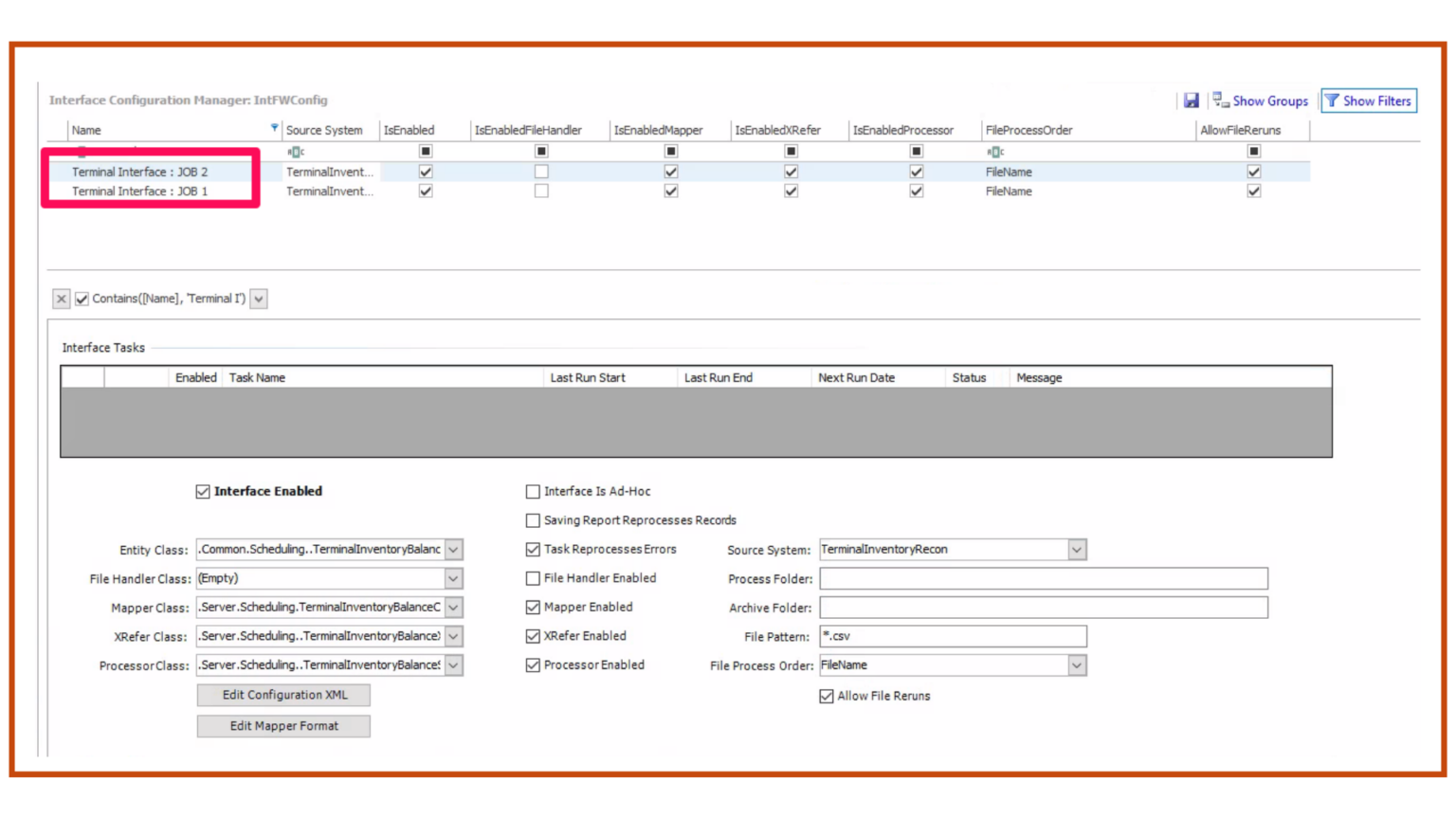Screen dimensions: 1456x819
Task: Click FileProcessOrder filter row text icon
Action: tap(995, 152)
